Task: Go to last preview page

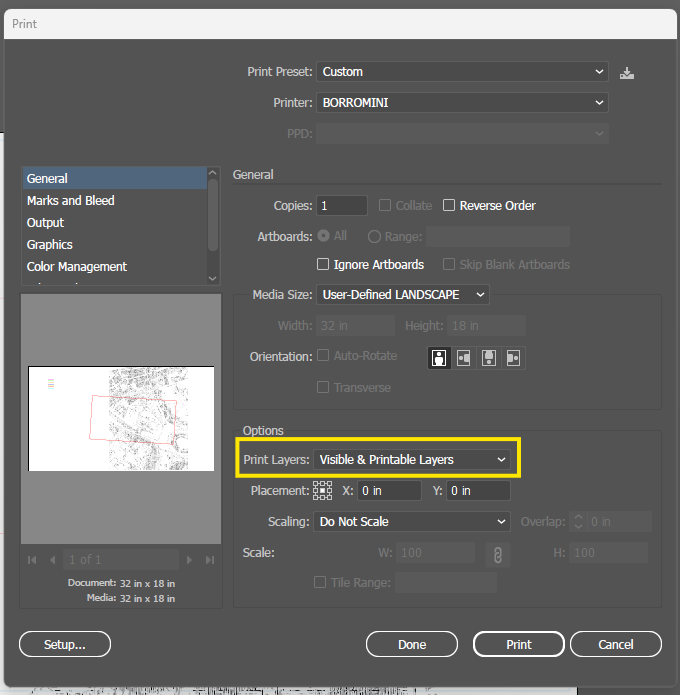Action: [210, 560]
